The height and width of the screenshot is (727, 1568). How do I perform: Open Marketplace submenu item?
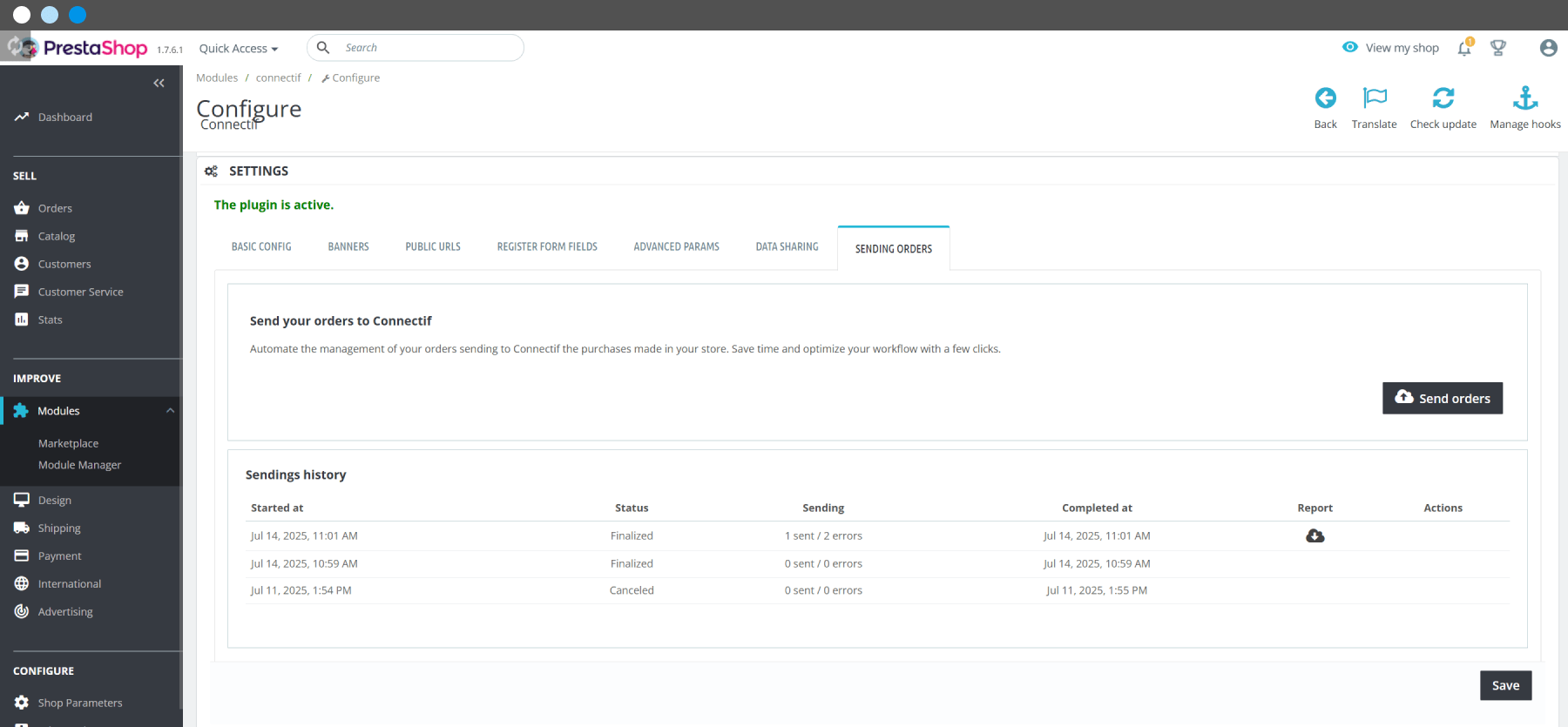pyautogui.click(x=68, y=443)
